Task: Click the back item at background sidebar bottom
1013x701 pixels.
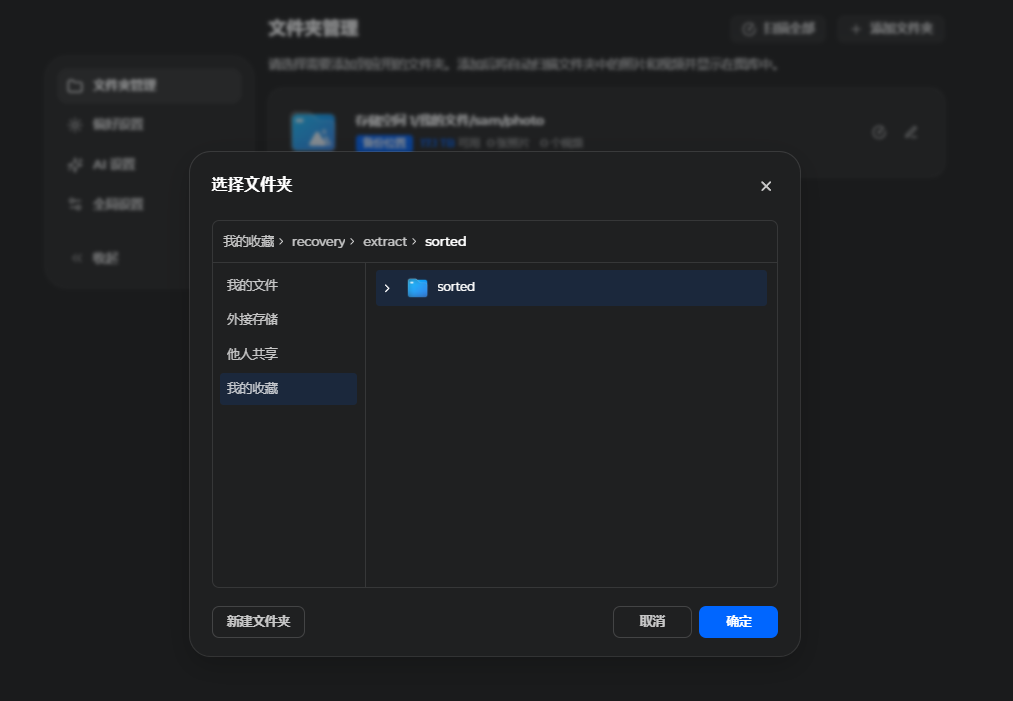Action: 94,258
